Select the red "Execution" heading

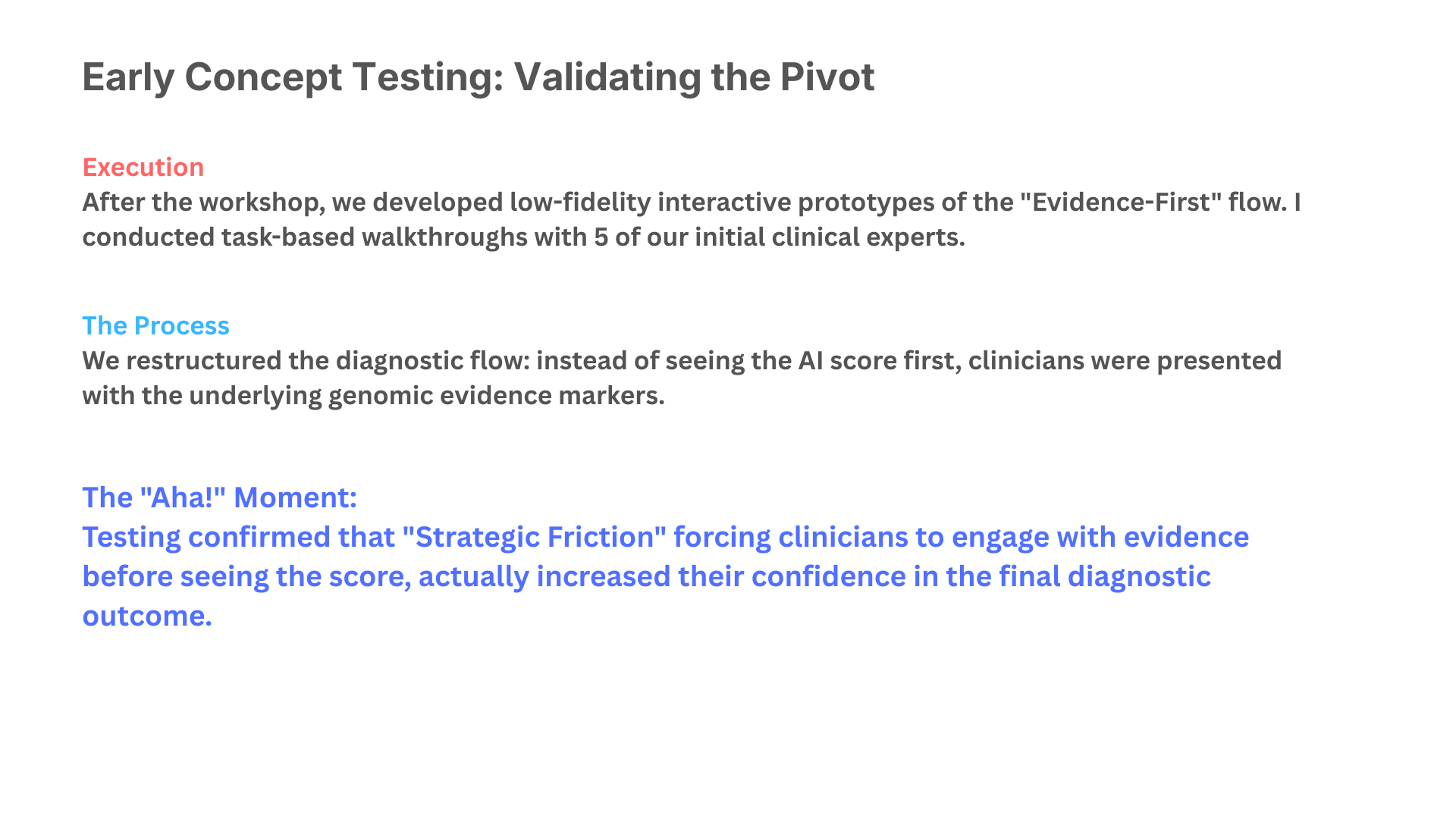pos(143,167)
